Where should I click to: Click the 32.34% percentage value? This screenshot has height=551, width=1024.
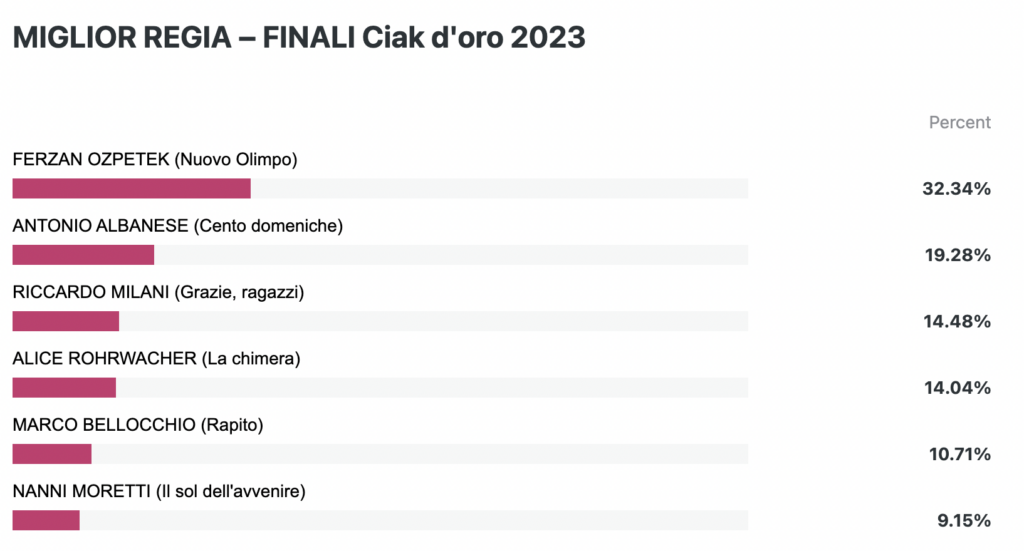coord(956,189)
